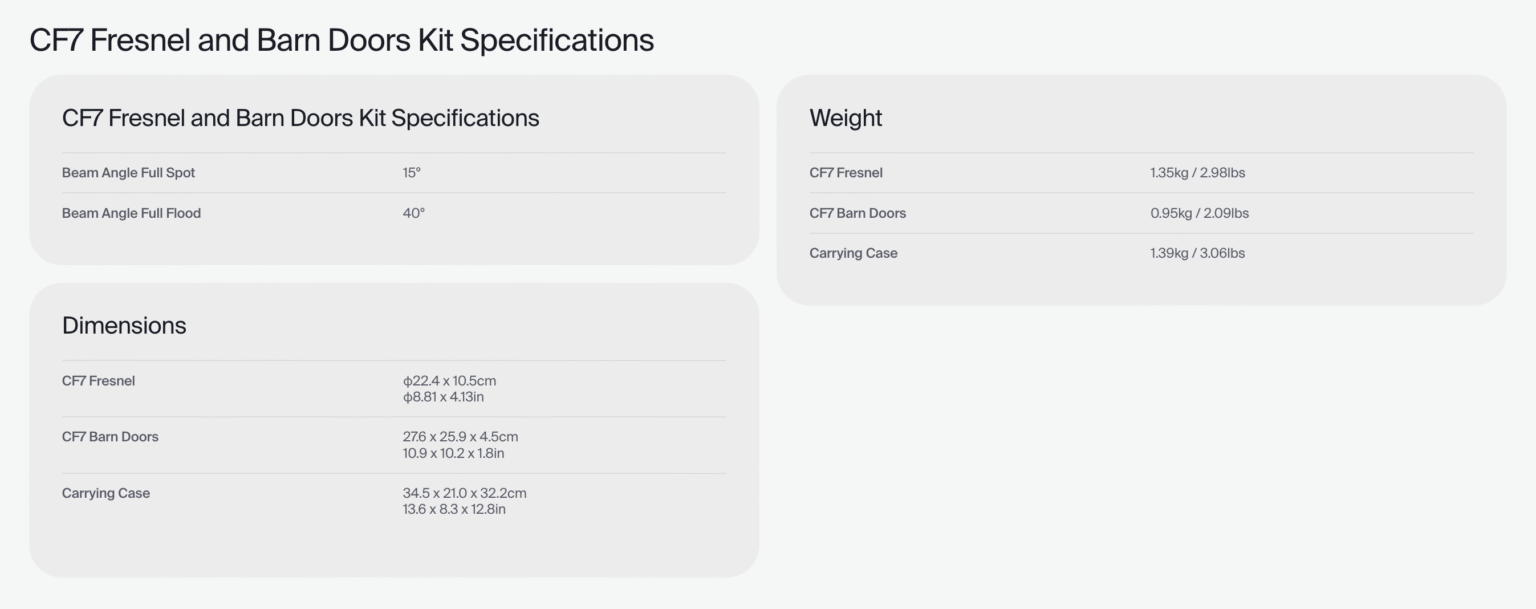Select the 1.35kg / 2.98lbs weight value
This screenshot has height=609, width=1536.
point(1198,173)
